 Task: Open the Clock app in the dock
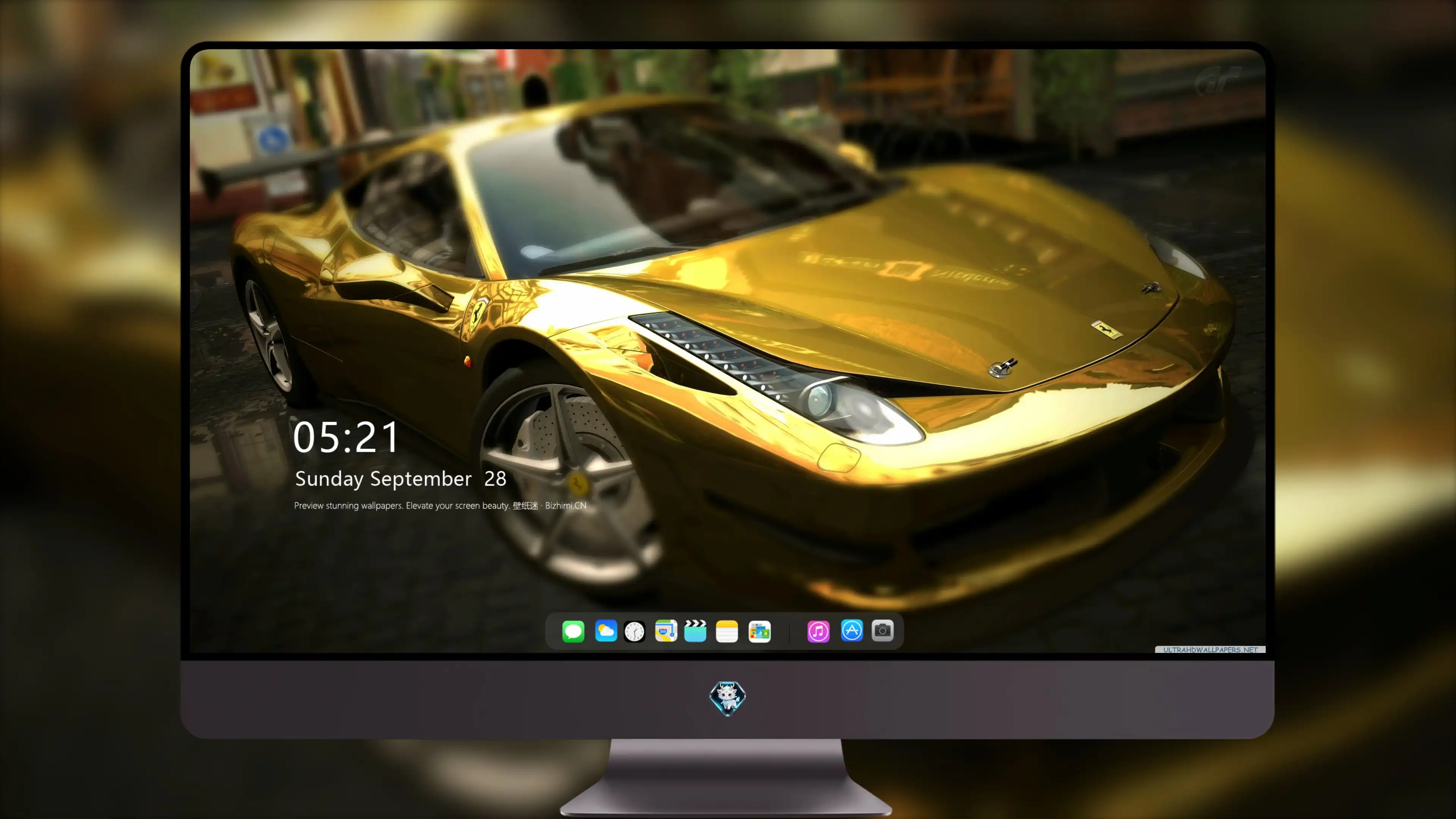pos(634,631)
